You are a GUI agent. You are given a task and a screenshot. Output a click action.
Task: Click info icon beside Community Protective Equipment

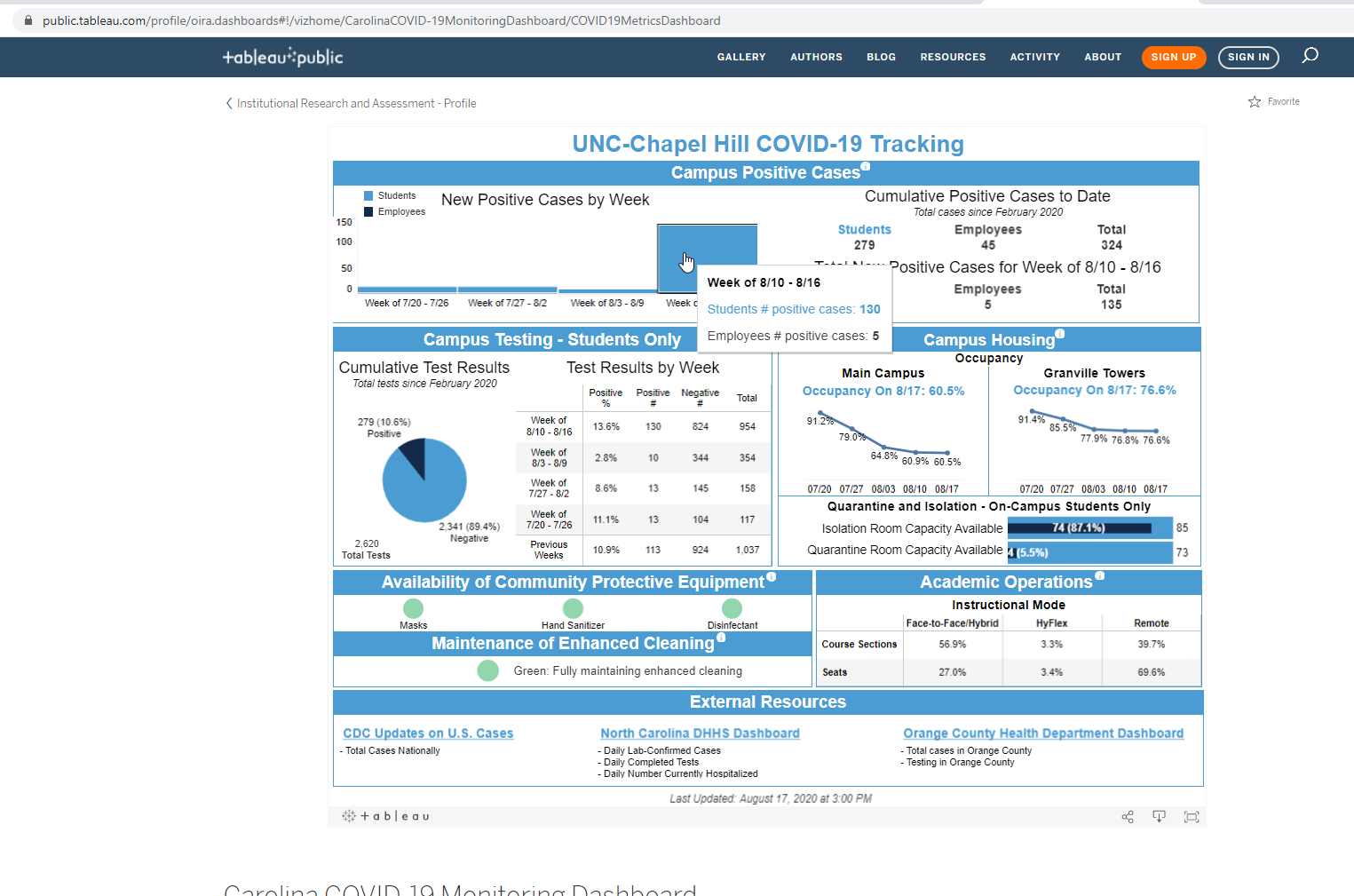(x=772, y=577)
